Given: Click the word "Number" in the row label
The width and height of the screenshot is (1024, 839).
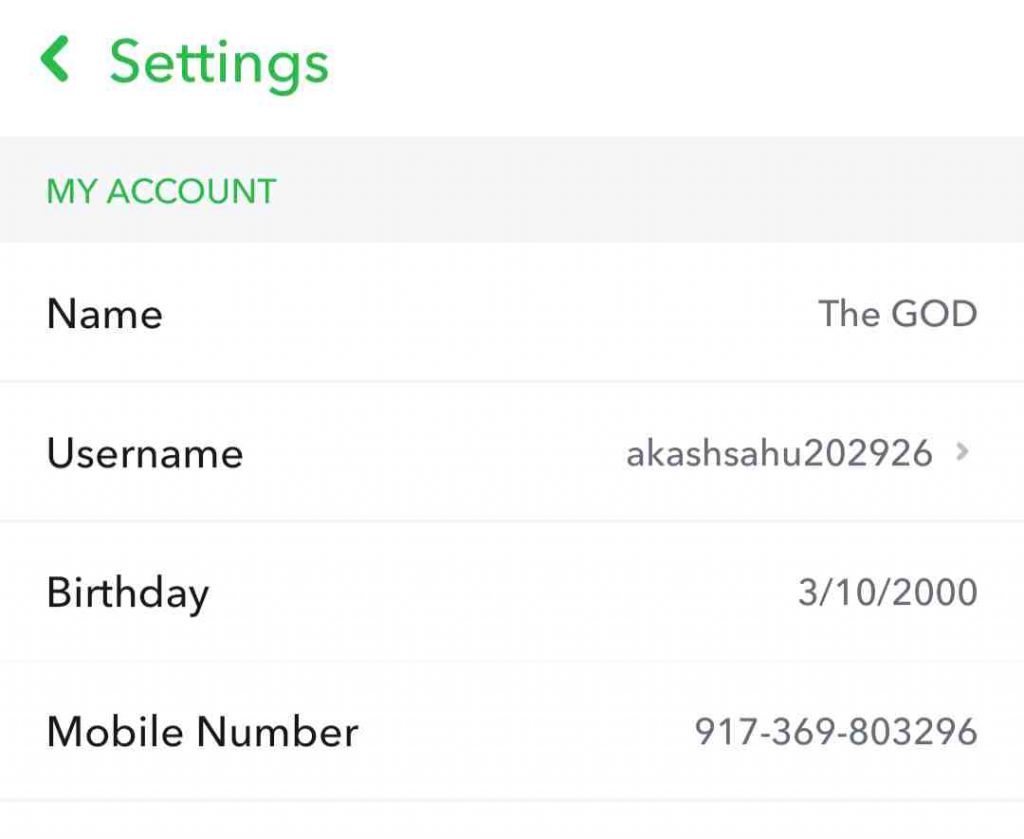Looking at the screenshot, I should click(x=277, y=732).
